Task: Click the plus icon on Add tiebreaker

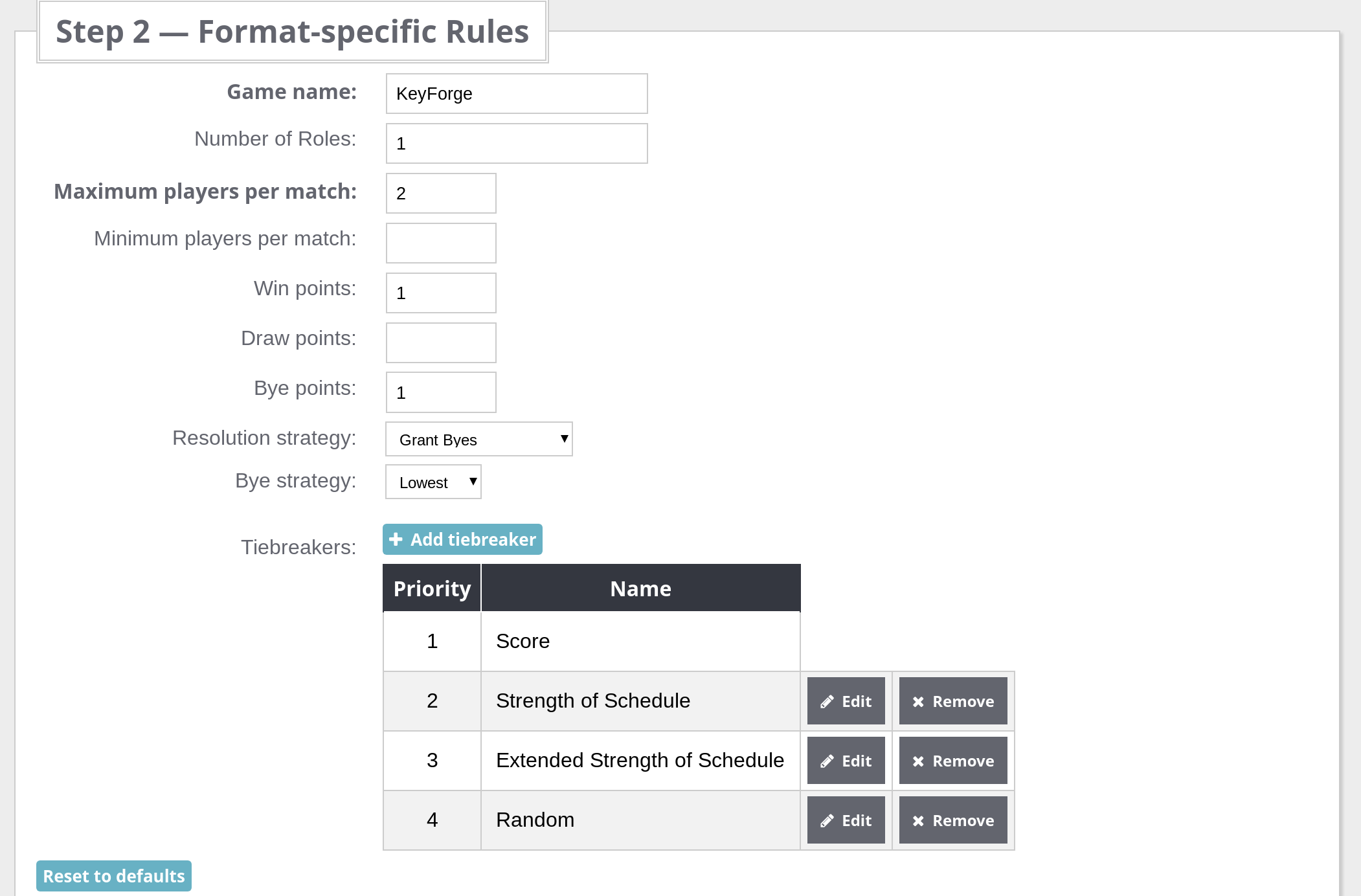Action: [396, 539]
